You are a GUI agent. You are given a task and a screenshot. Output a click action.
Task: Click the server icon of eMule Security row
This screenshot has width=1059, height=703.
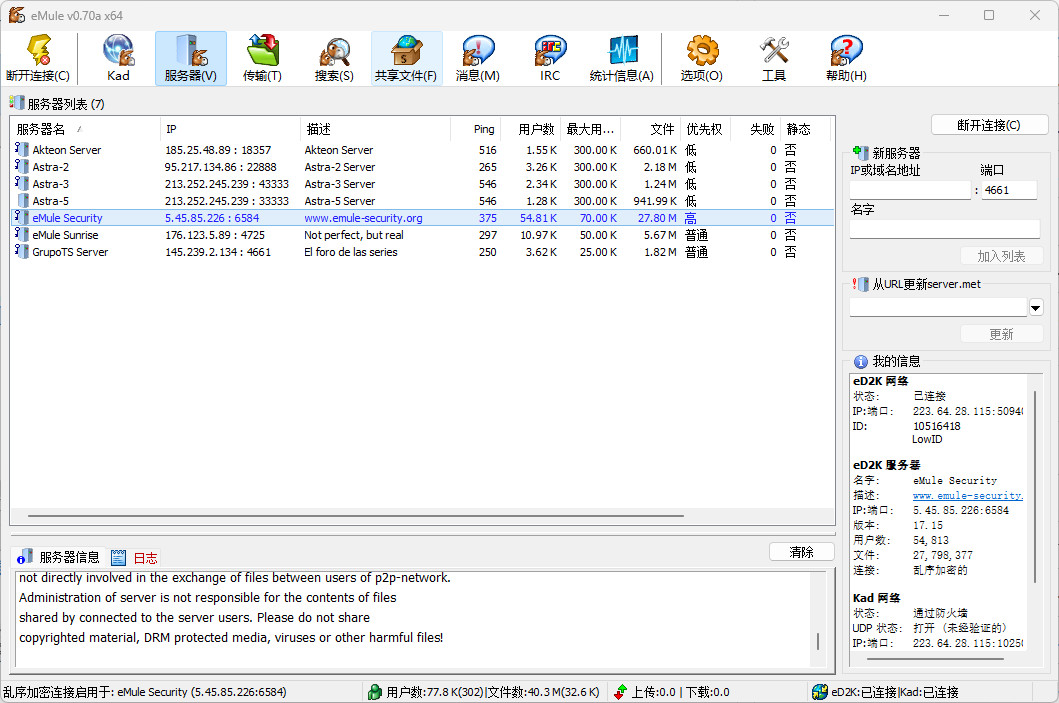click(x=22, y=217)
